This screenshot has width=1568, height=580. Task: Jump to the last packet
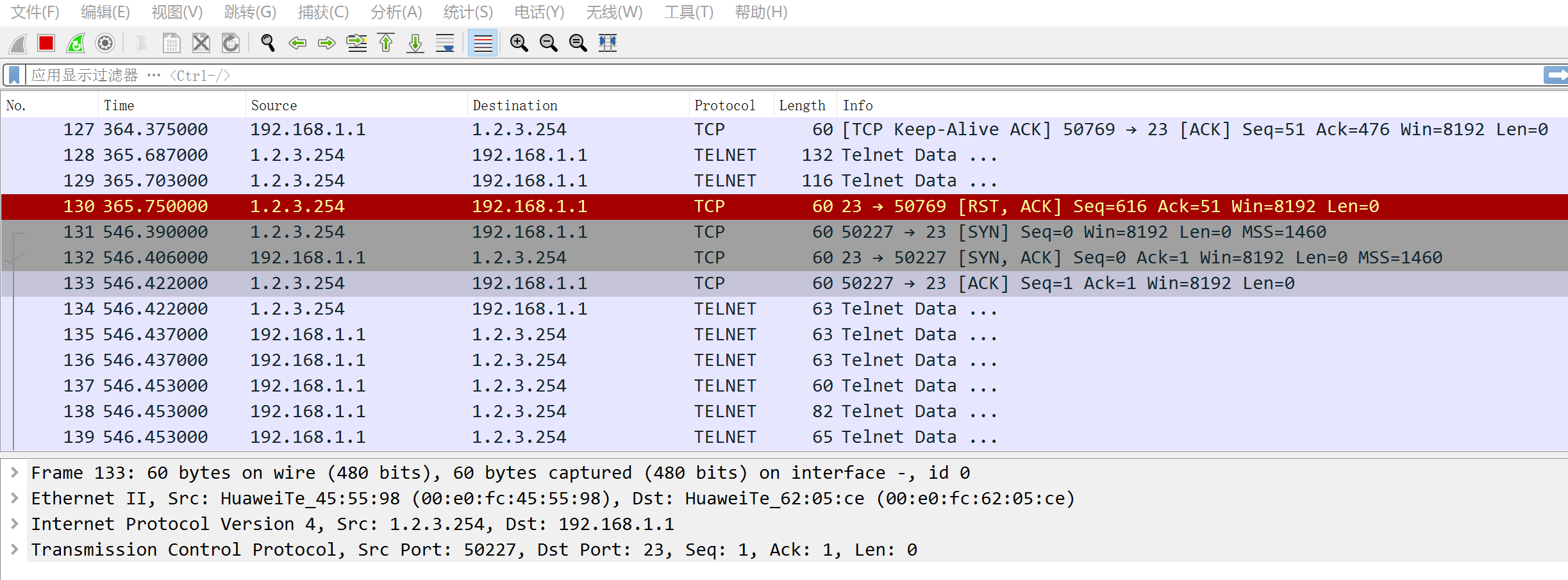(415, 43)
